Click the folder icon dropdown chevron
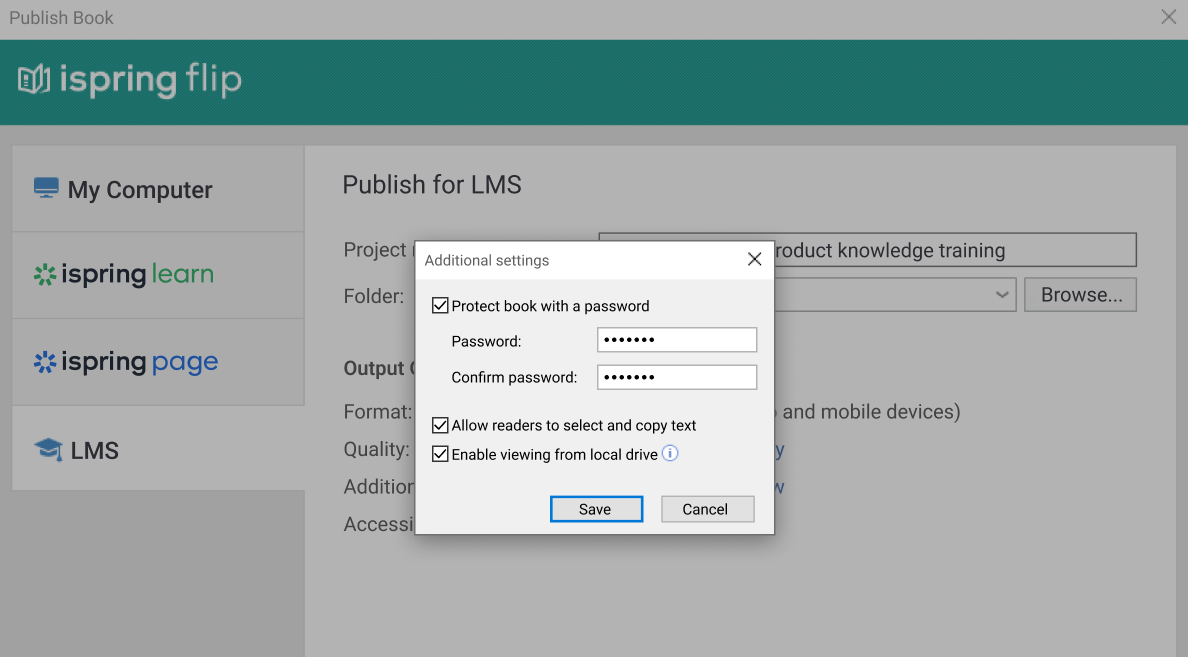Screen dimensions: 1188x657 [x=1001, y=294]
